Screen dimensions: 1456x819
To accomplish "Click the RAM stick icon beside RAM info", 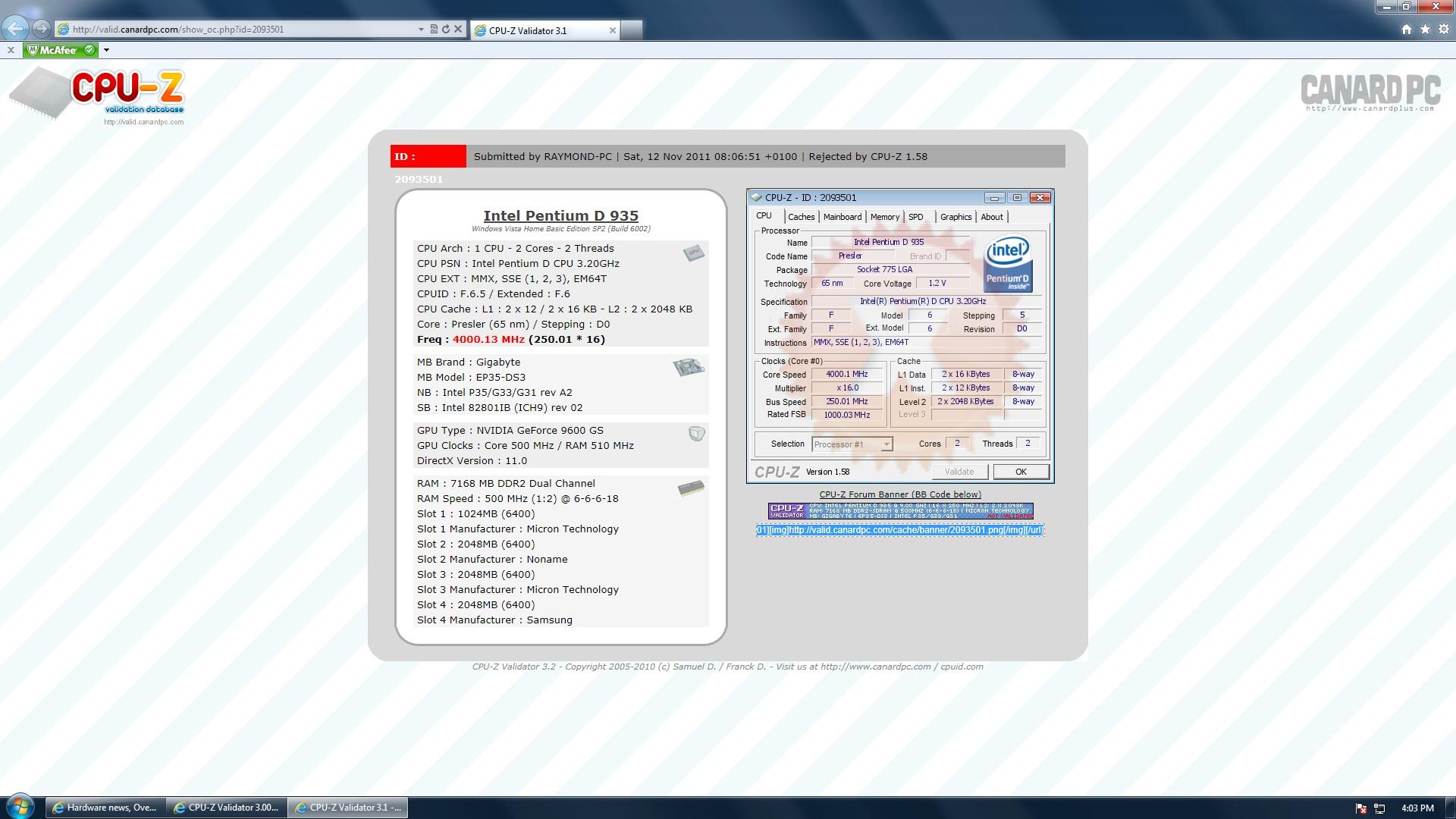I will (691, 488).
